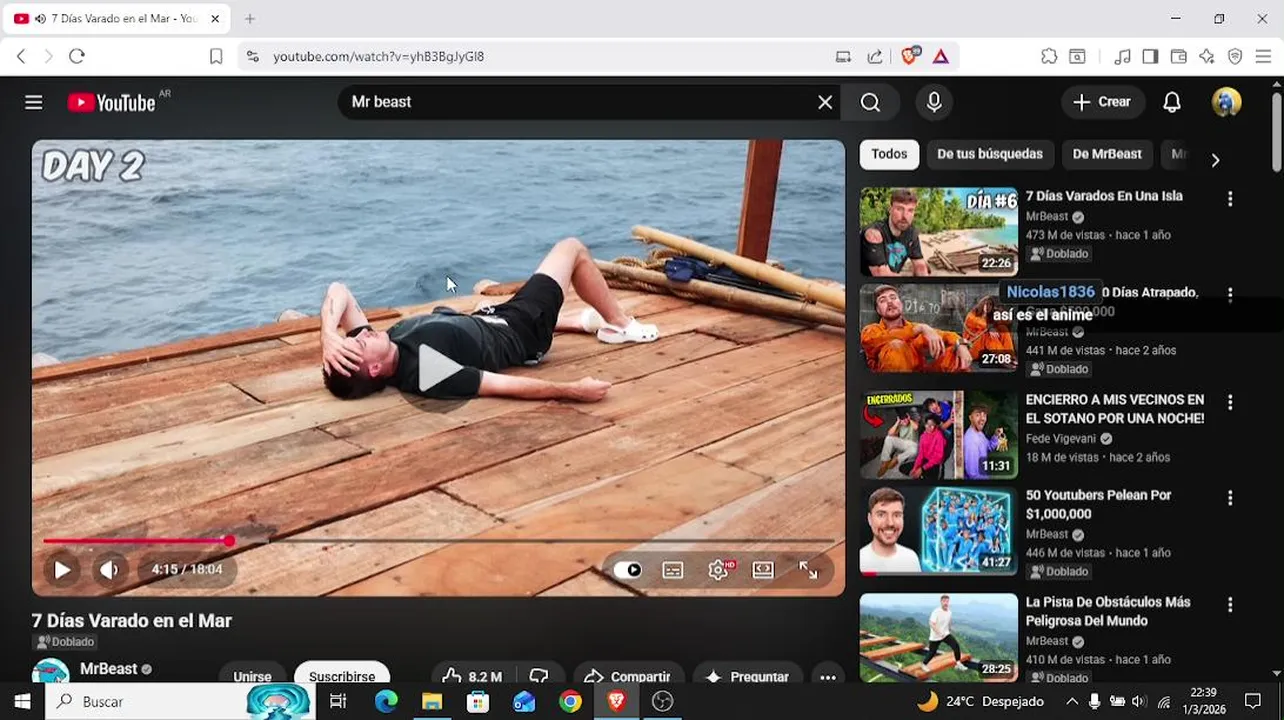
Task: Click the magnifier search button
Action: coord(870,102)
